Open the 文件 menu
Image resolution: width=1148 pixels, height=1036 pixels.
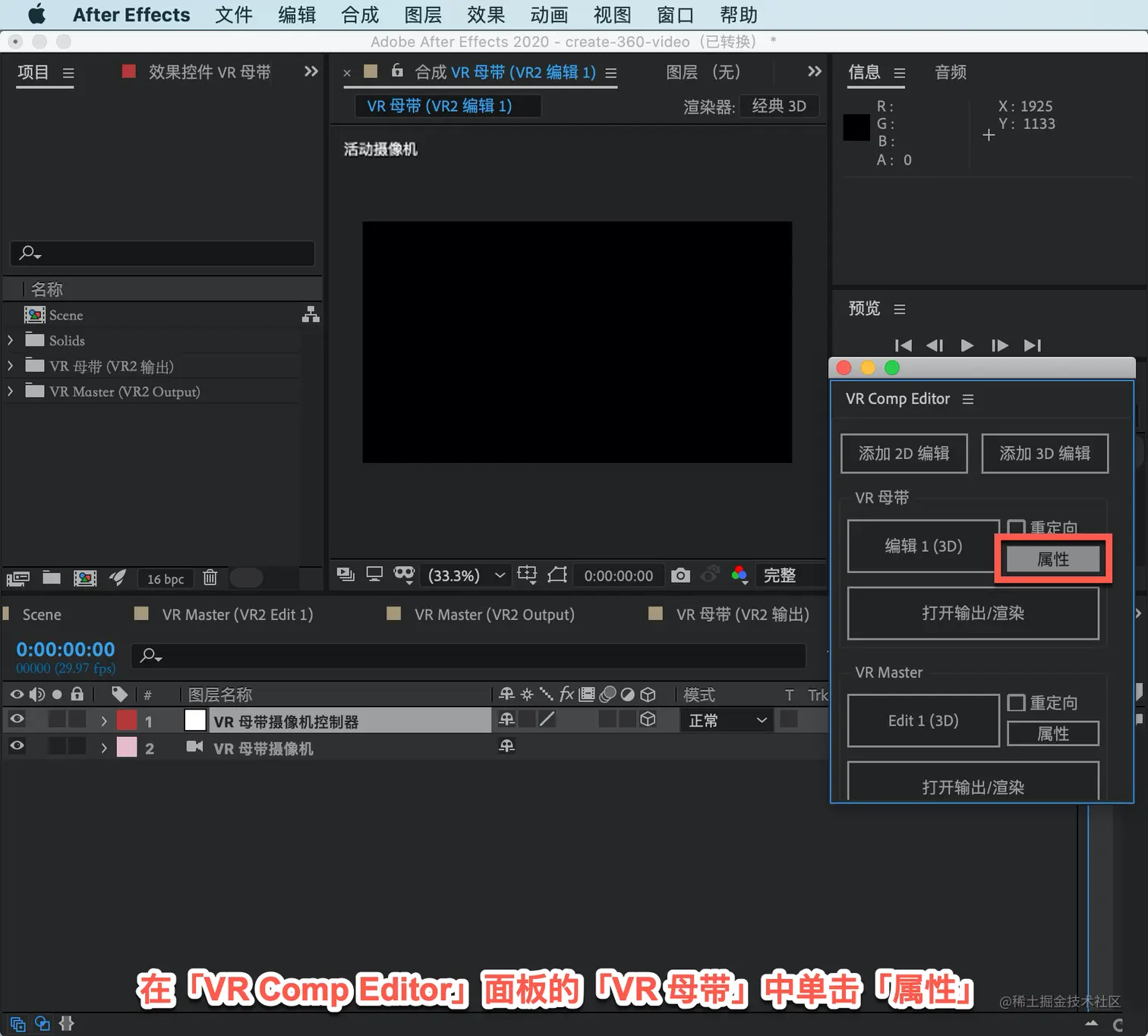(x=234, y=14)
